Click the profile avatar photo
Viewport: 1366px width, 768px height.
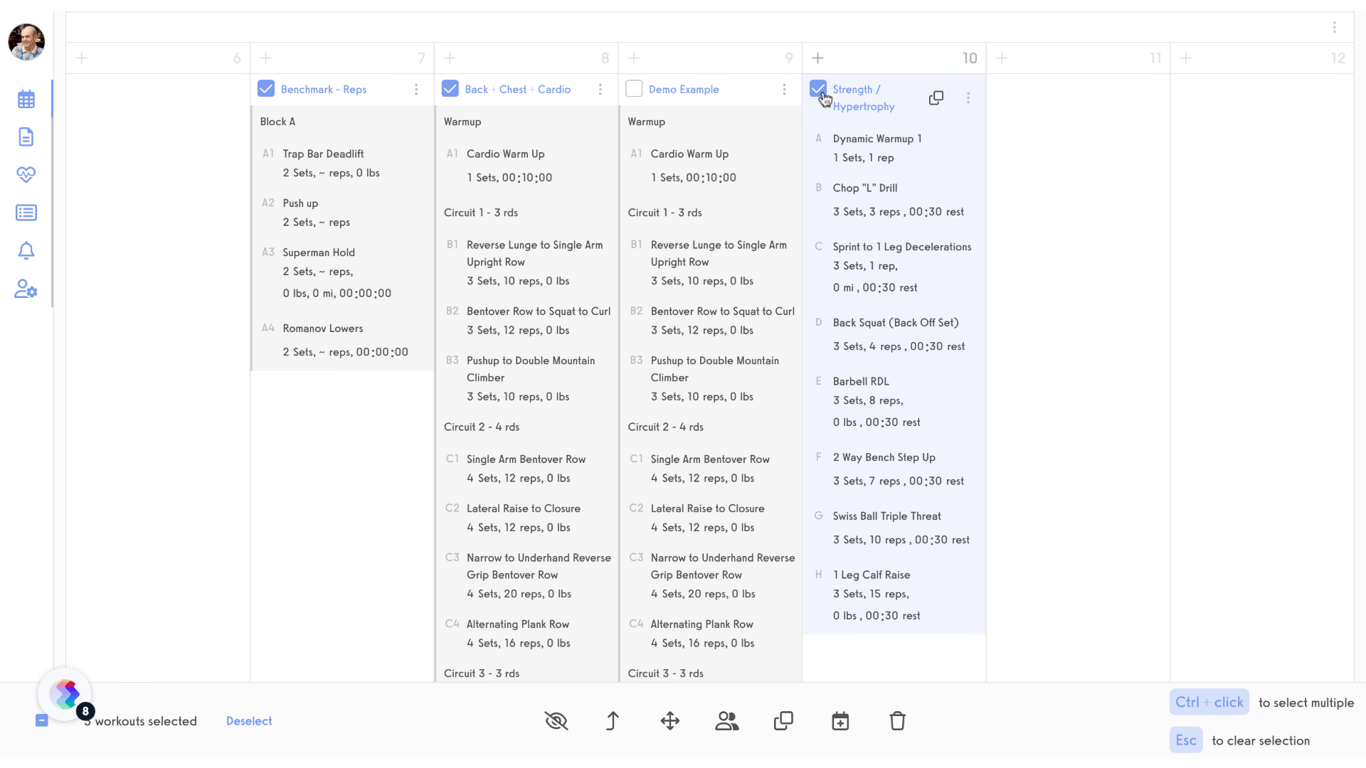tap(26, 42)
